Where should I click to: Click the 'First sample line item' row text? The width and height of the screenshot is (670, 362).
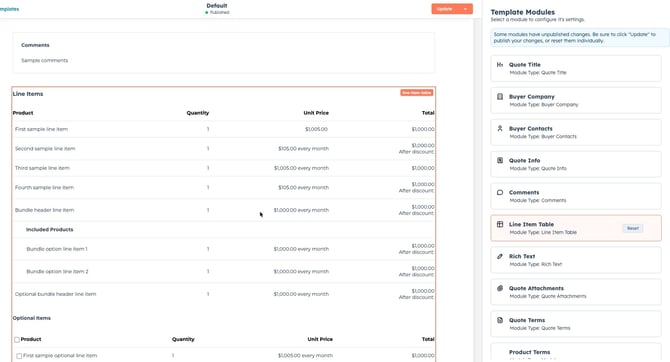pyautogui.click(x=41, y=129)
